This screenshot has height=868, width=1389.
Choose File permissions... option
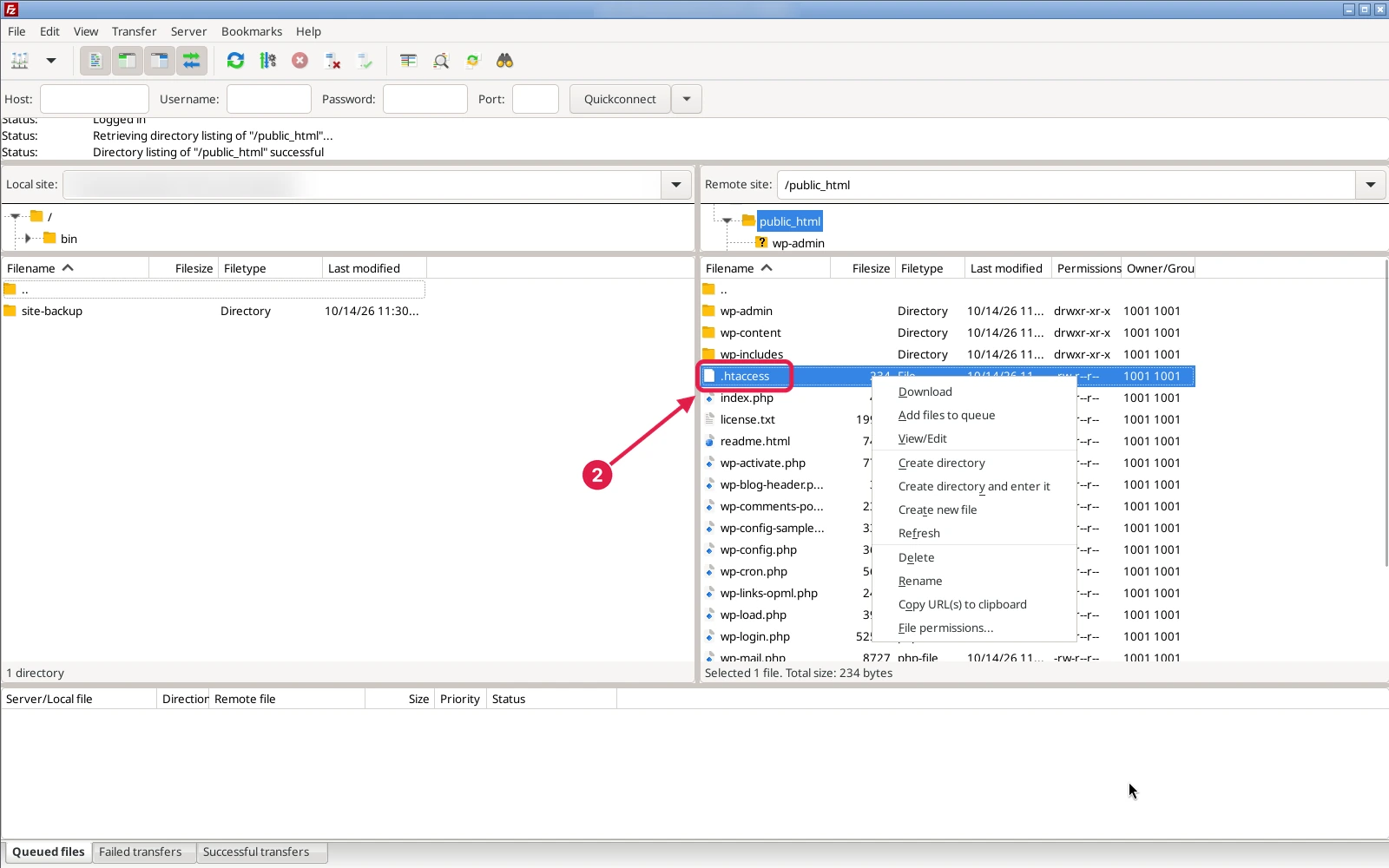click(974, 628)
